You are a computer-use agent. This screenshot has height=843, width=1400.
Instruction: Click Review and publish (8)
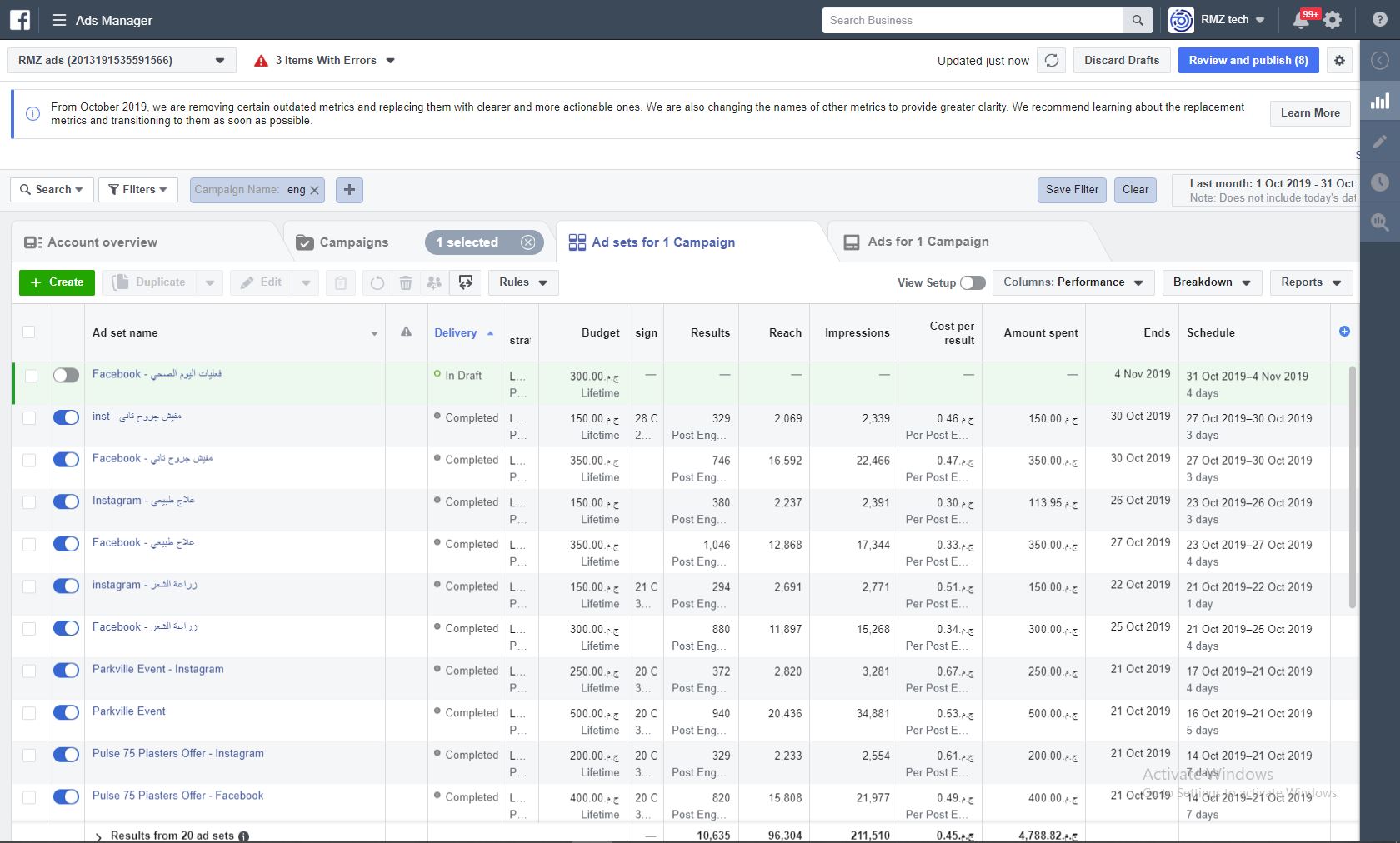tap(1248, 61)
